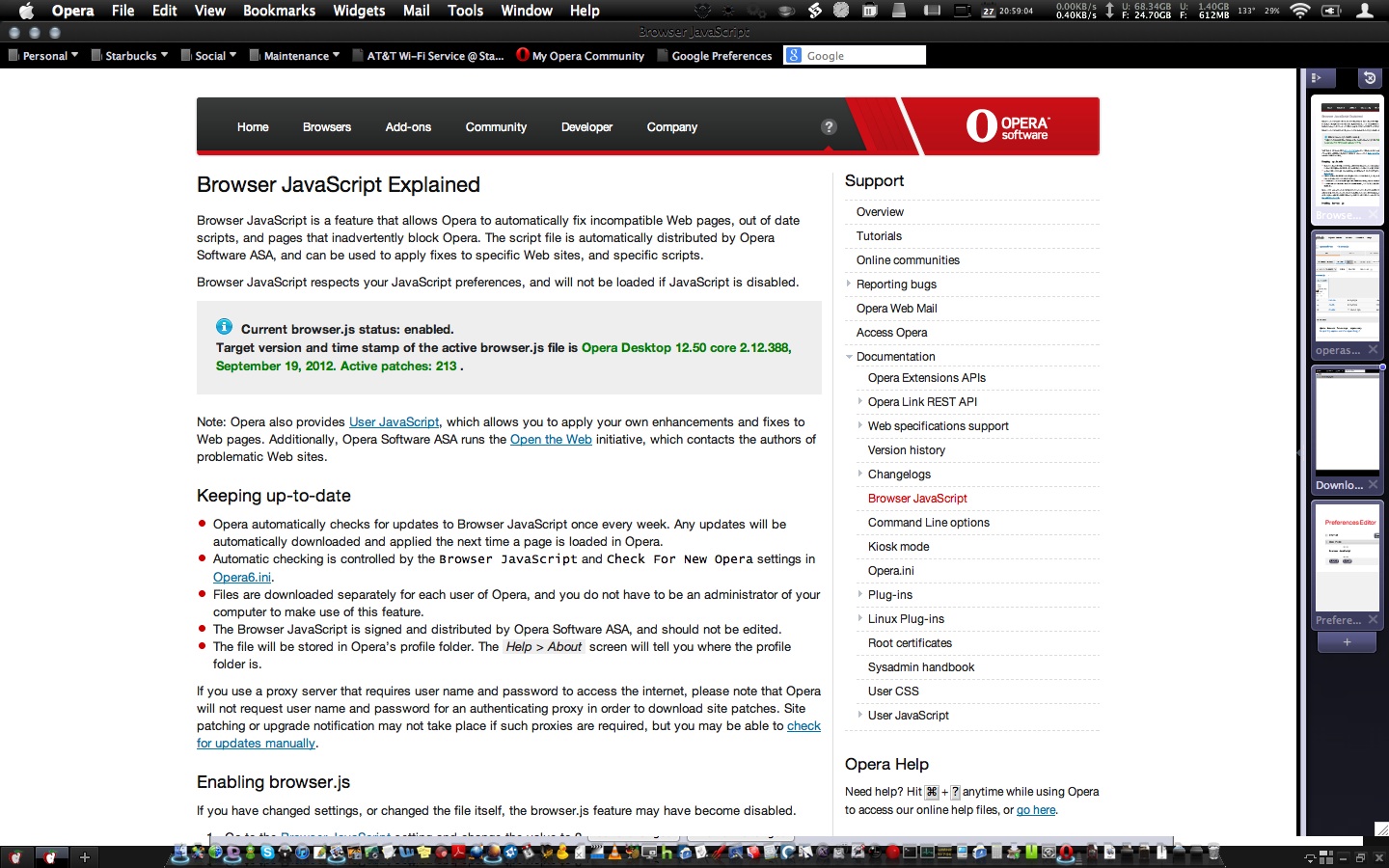
Task: Open the File menu
Action: point(123,11)
